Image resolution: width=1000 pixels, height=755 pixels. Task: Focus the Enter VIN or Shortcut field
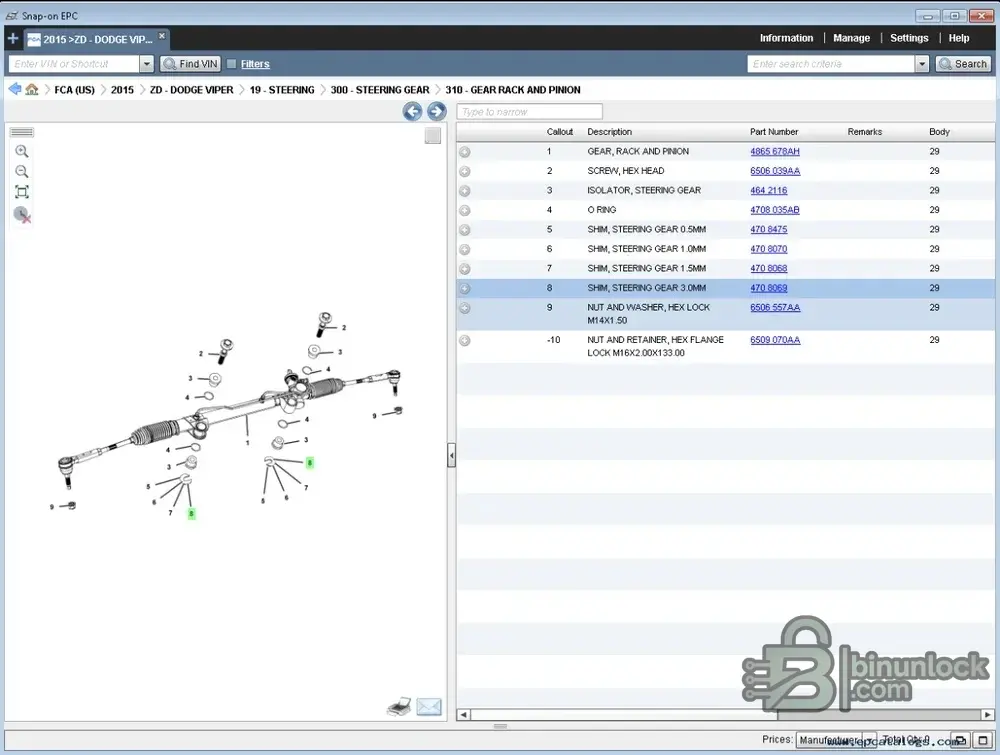pos(74,64)
